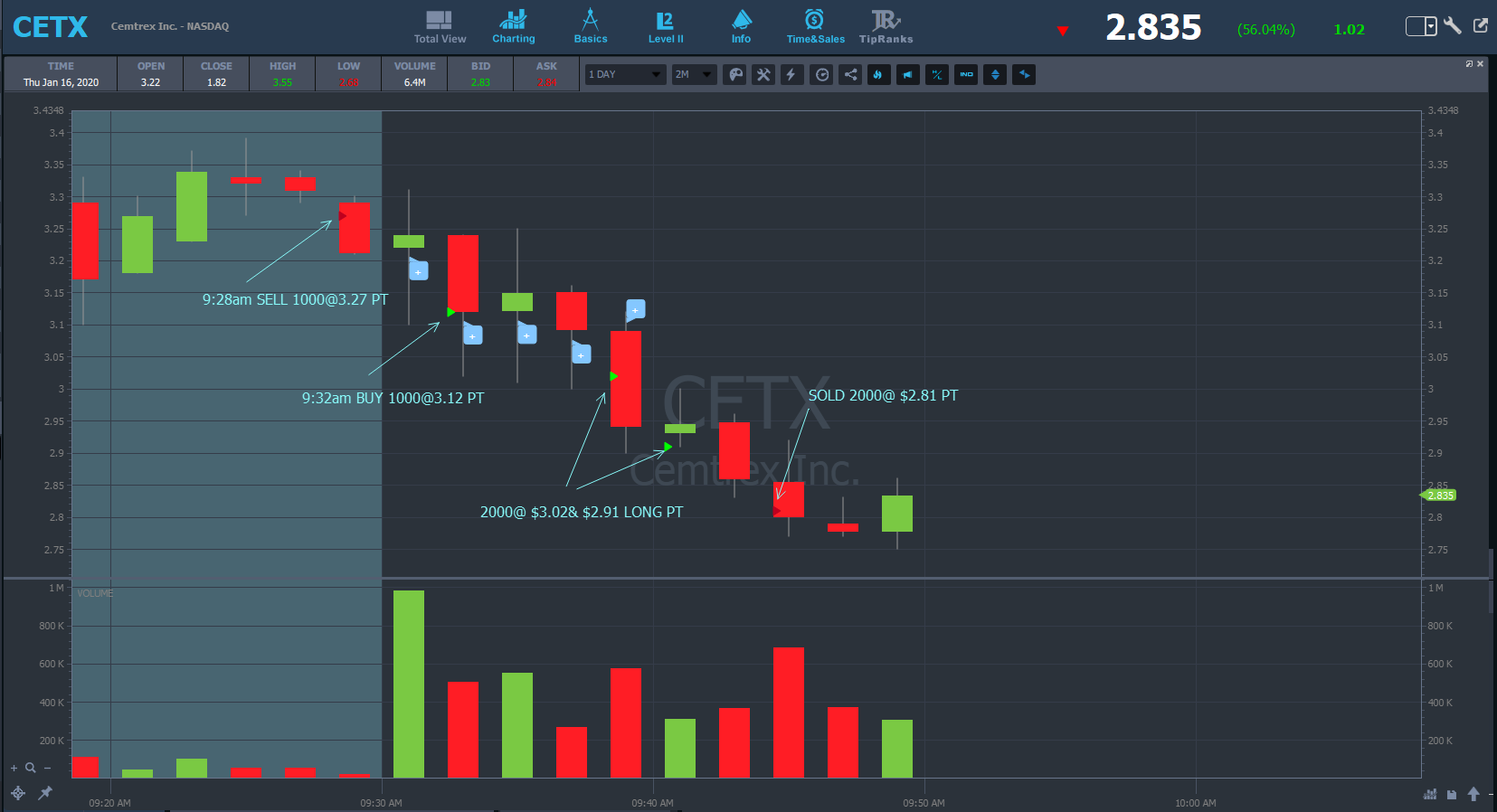Screen dimensions: 1497x812
Task: Open the chart color palette settings
Action: coord(736,74)
